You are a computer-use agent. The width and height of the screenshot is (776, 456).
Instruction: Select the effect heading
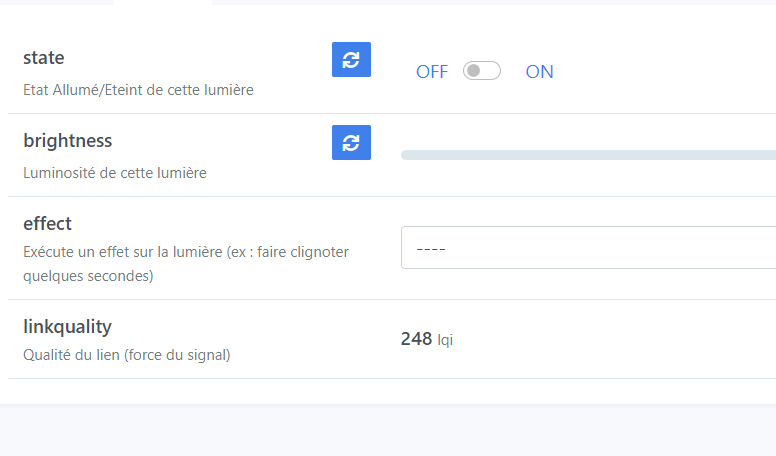48,224
